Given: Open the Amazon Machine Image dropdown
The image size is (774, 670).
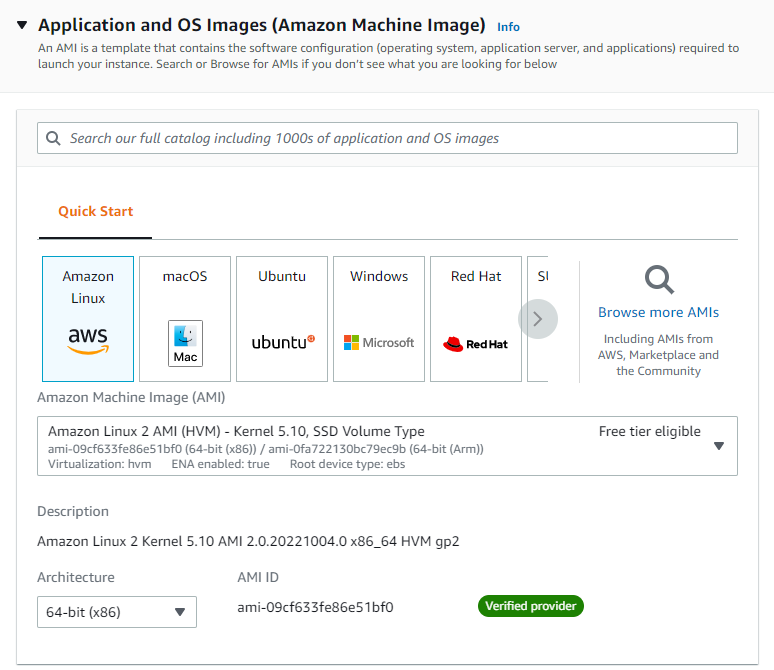Looking at the screenshot, I should [387, 446].
